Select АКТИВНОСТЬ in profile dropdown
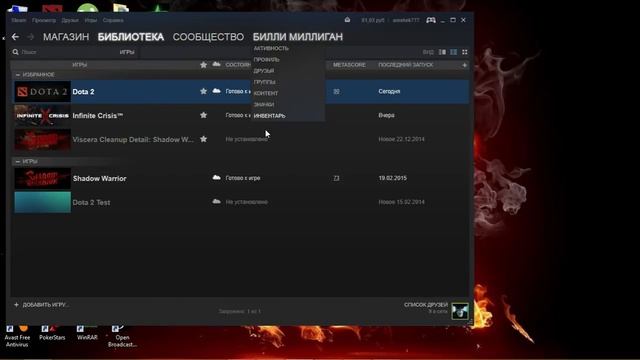The image size is (640, 360). pyautogui.click(x=271, y=48)
